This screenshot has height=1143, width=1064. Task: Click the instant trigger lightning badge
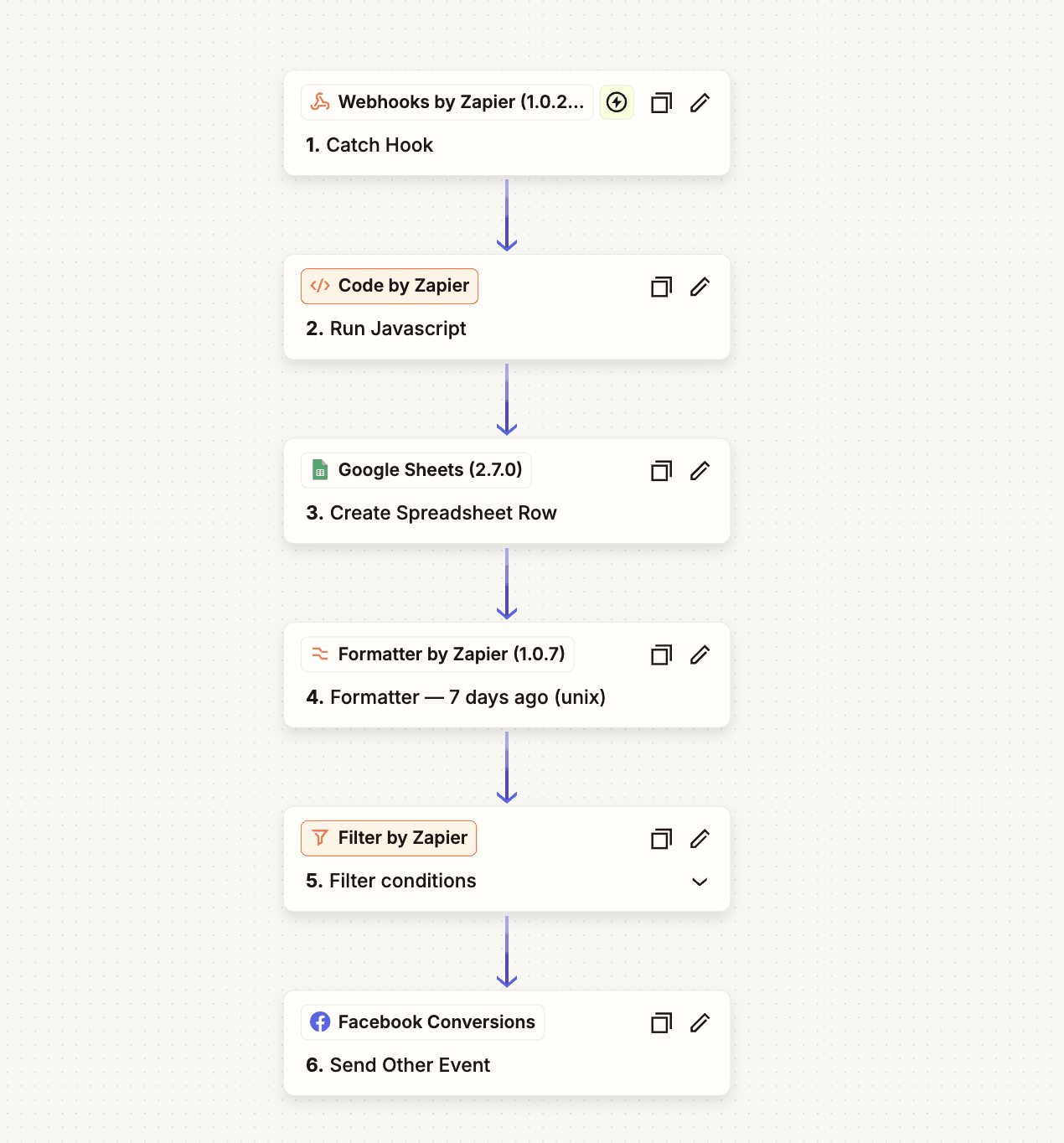tap(616, 102)
